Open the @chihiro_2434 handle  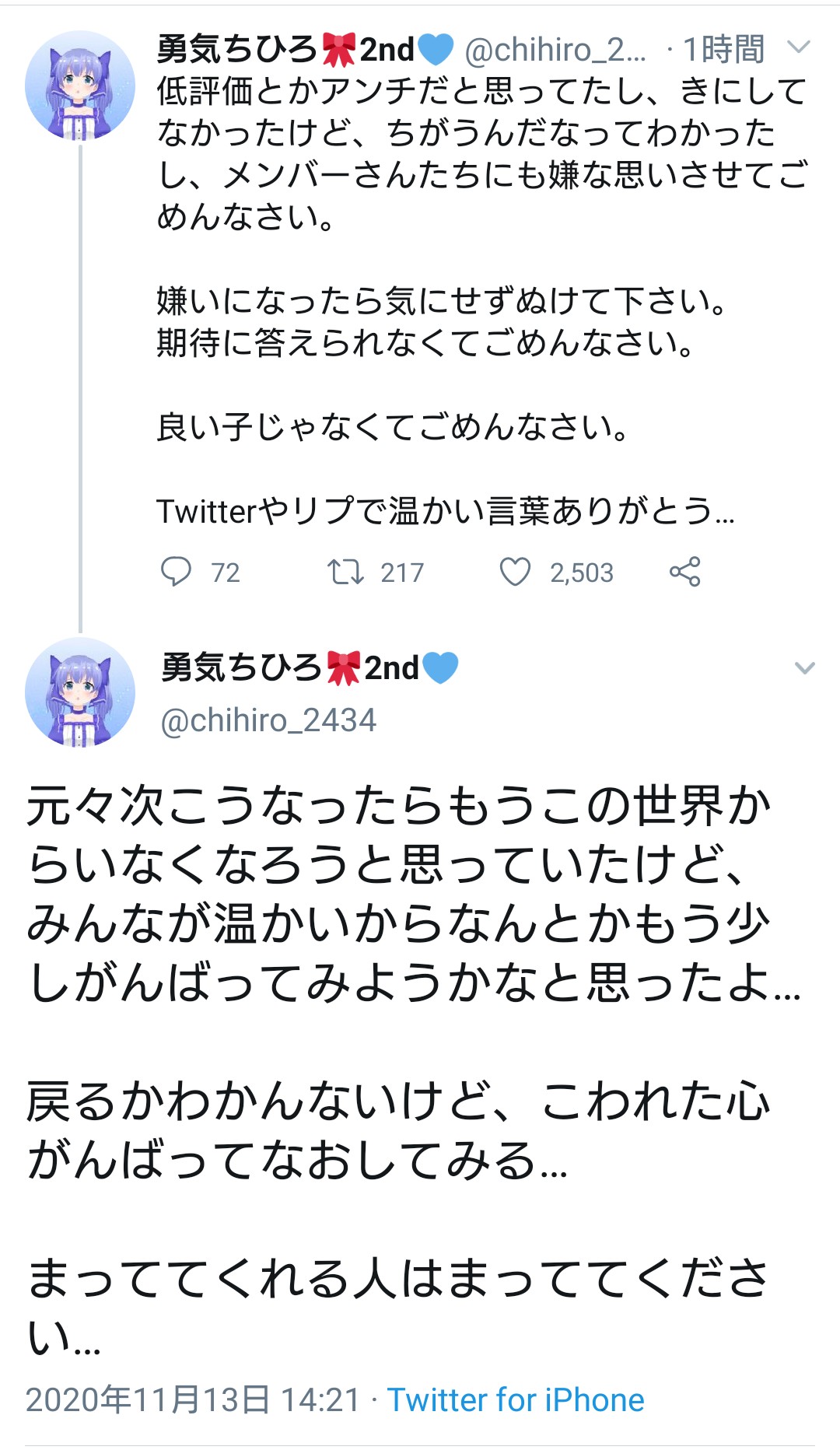[x=268, y=720]
